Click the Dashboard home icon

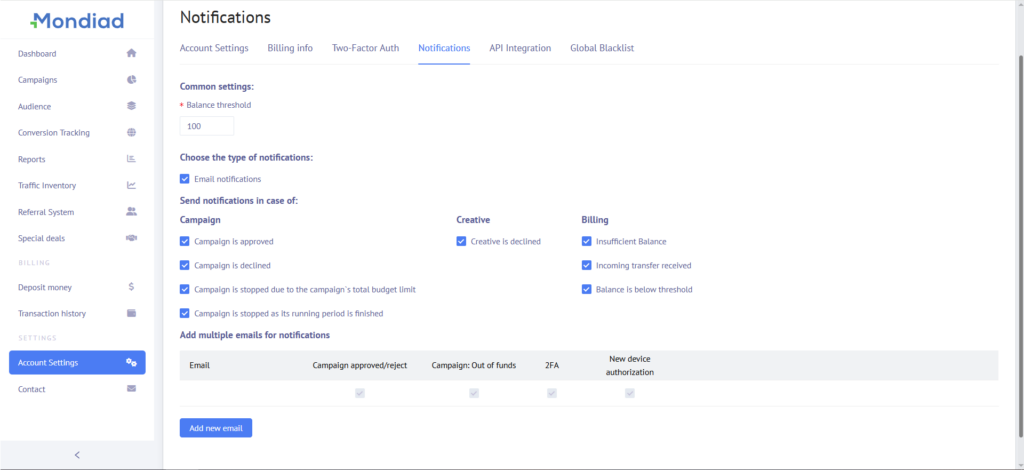click(131, 54)
